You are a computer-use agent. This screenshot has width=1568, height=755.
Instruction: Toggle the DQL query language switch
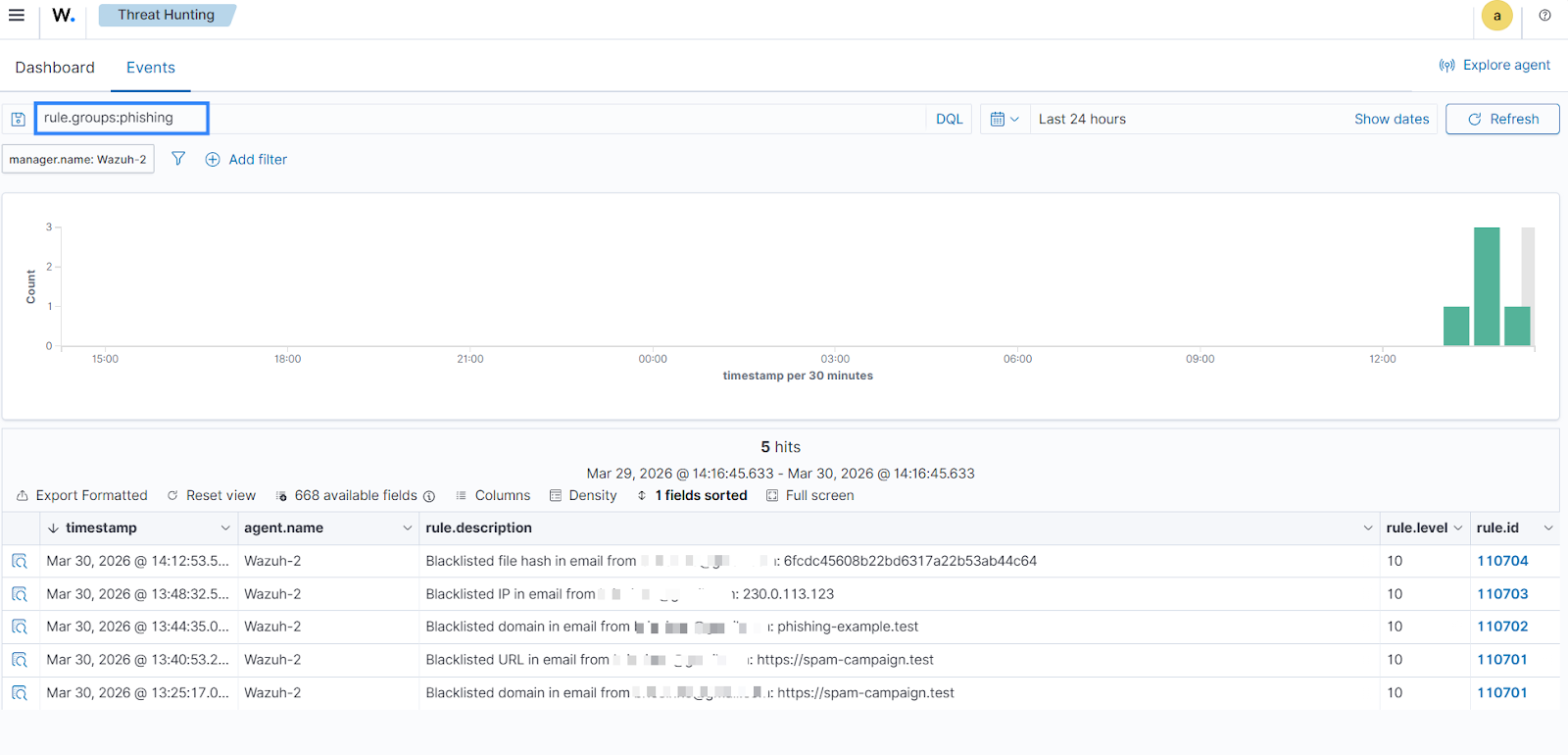(949, 119)
